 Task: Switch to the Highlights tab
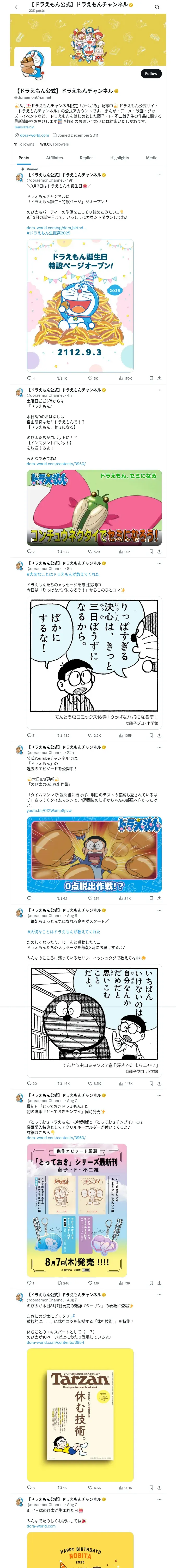pos(120,158)
